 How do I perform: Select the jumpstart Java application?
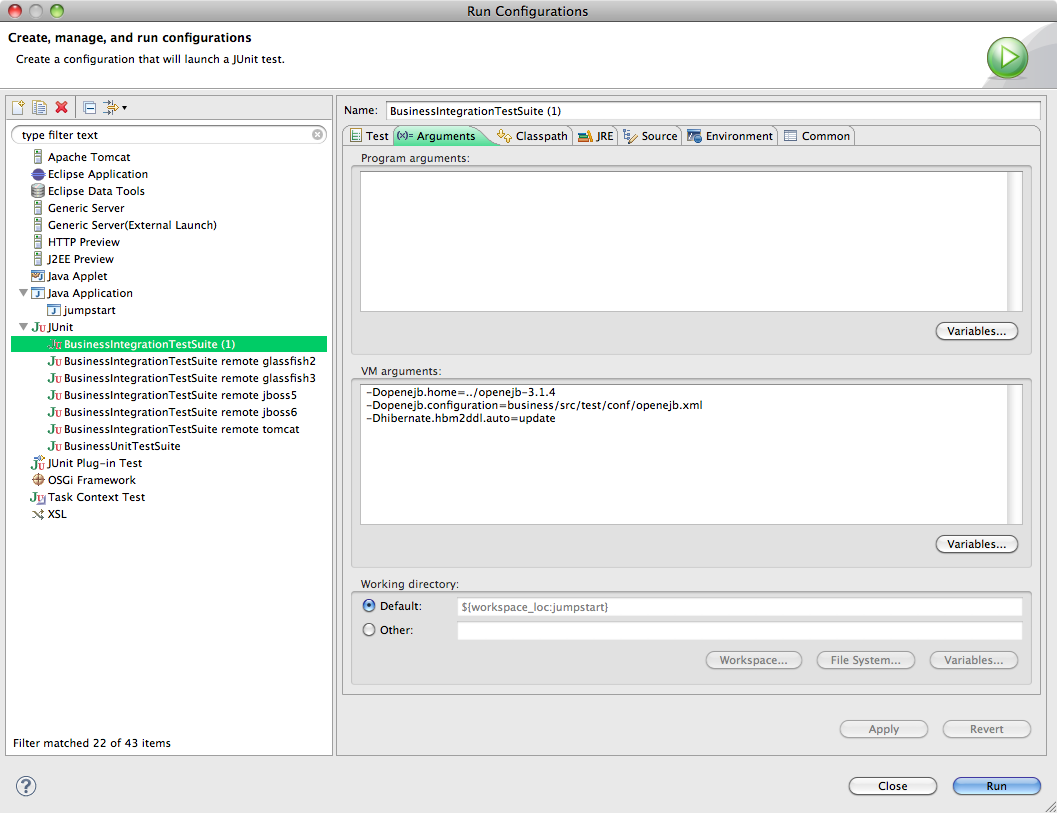coord(89,310)
